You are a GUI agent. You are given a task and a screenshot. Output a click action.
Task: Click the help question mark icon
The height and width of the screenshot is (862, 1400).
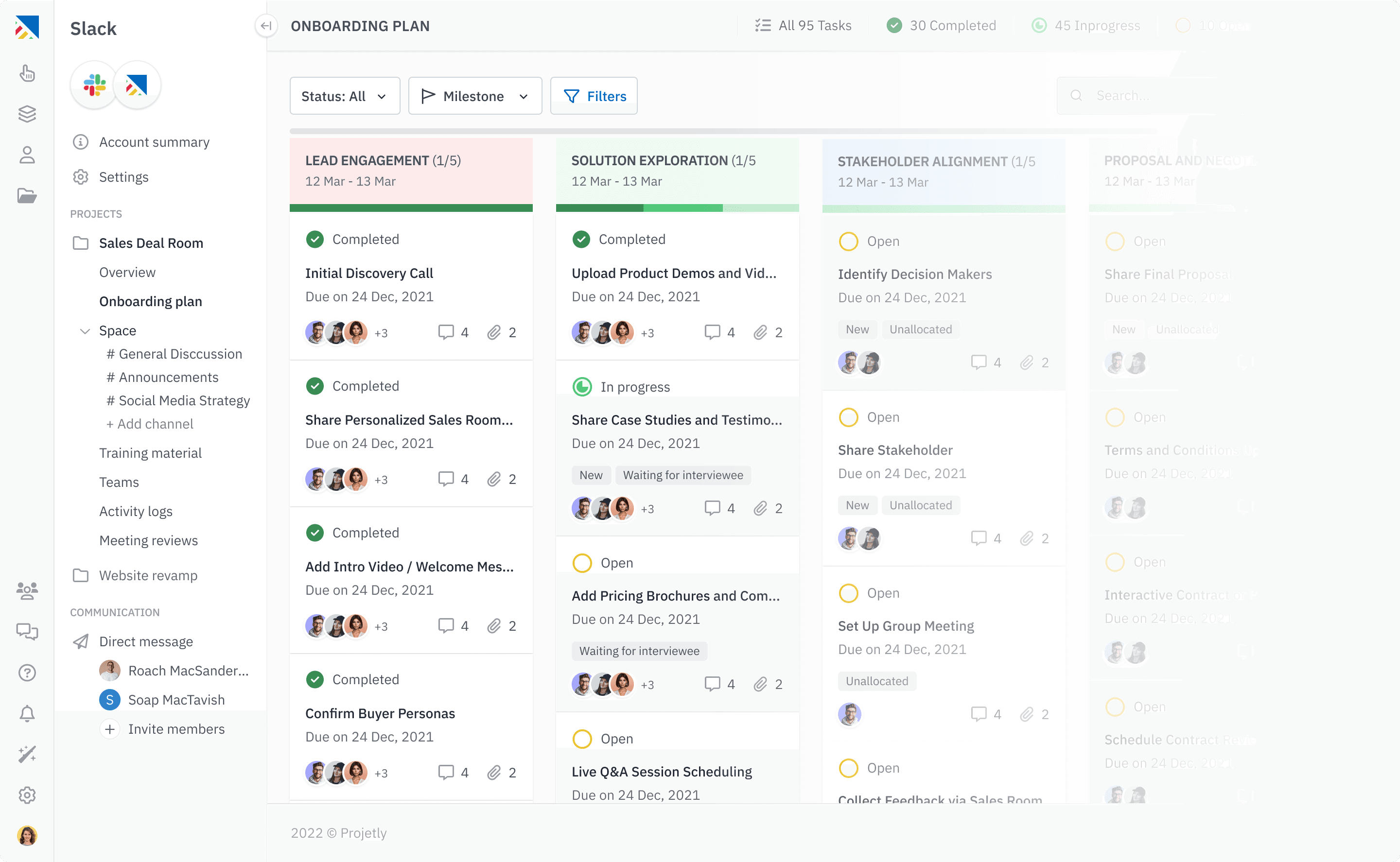point(27,672)
